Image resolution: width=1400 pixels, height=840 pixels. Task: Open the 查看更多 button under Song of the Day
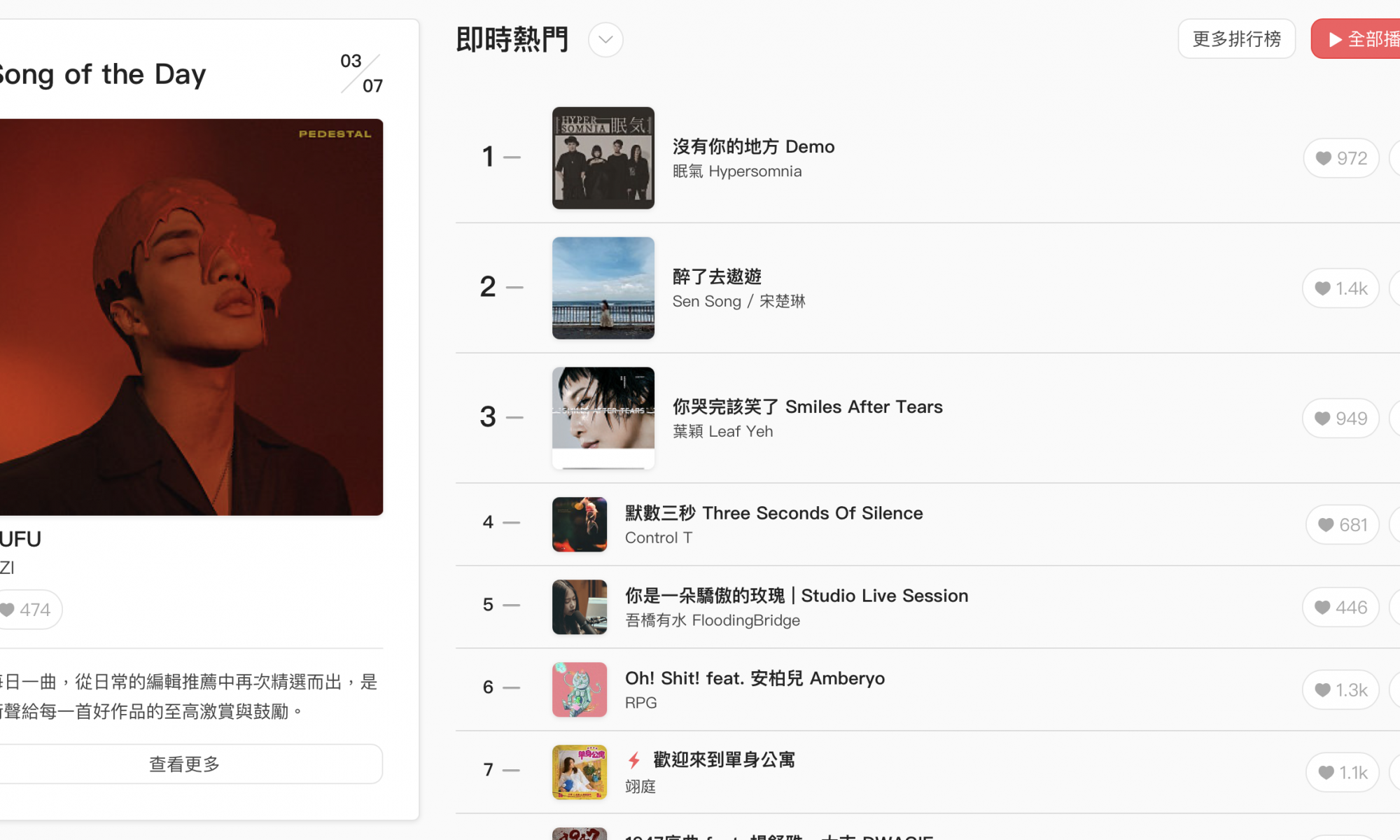click(185, 764)
